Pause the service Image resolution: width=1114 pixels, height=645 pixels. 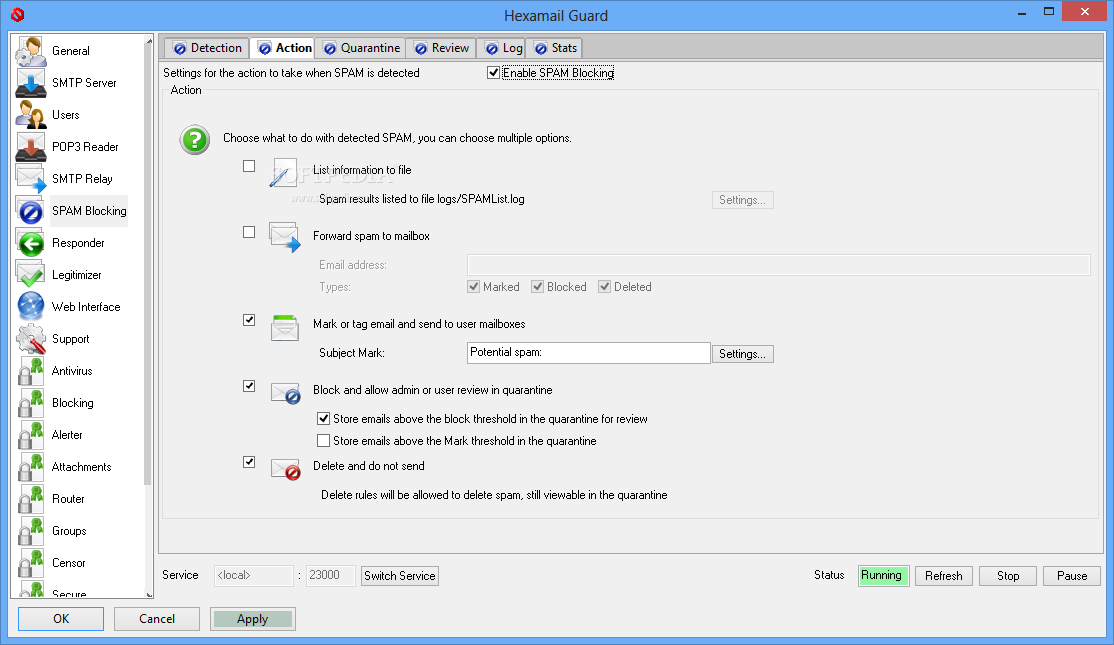pyautogui.click(x=1071, y=576)
